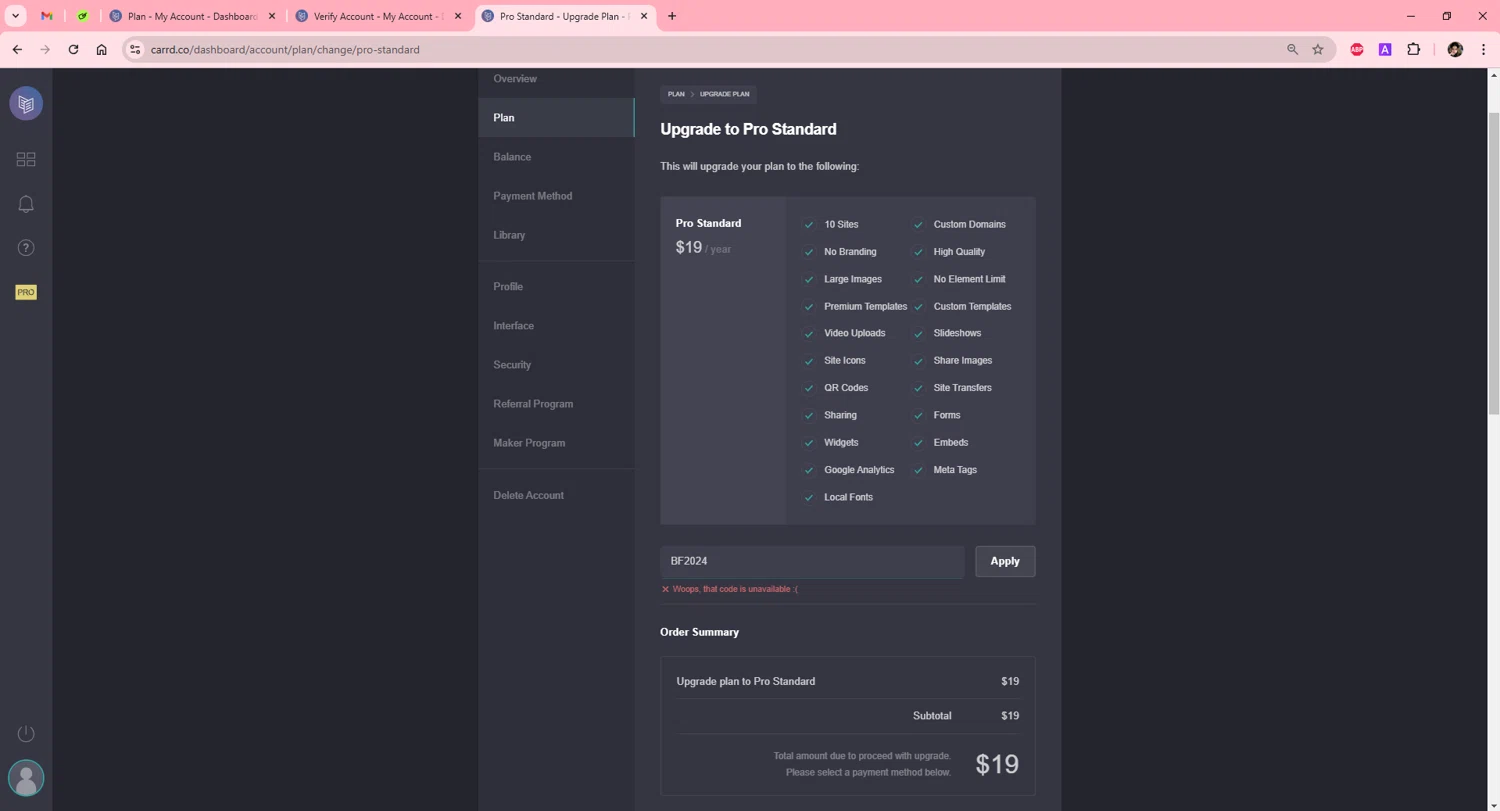Click the Premium Templates feature text
Viewport: 1500px width, 811px height.
coord(865,306)
